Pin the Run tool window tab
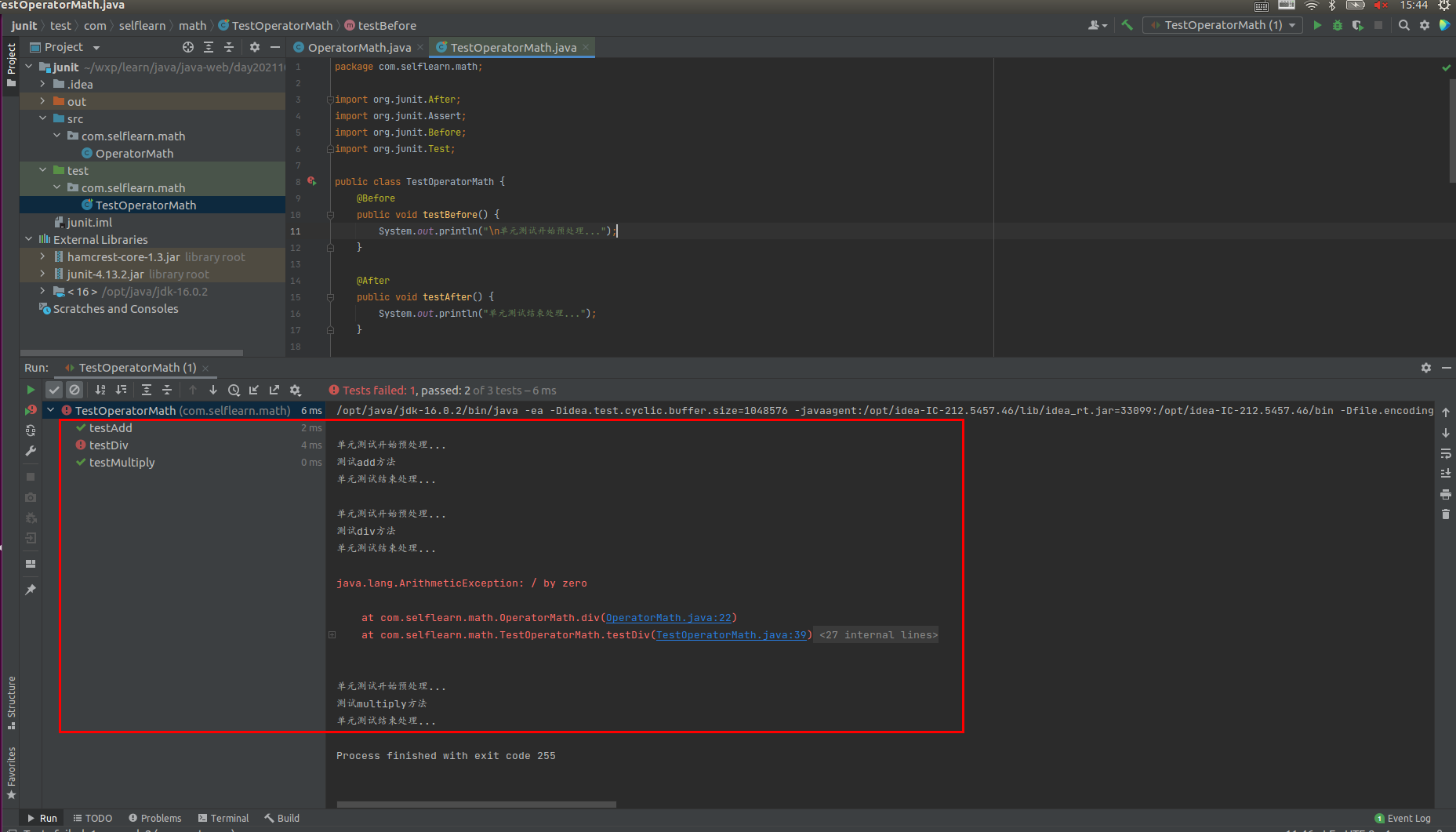Image resolution: width=1456 pixels, height=832 pixels. 31,589
